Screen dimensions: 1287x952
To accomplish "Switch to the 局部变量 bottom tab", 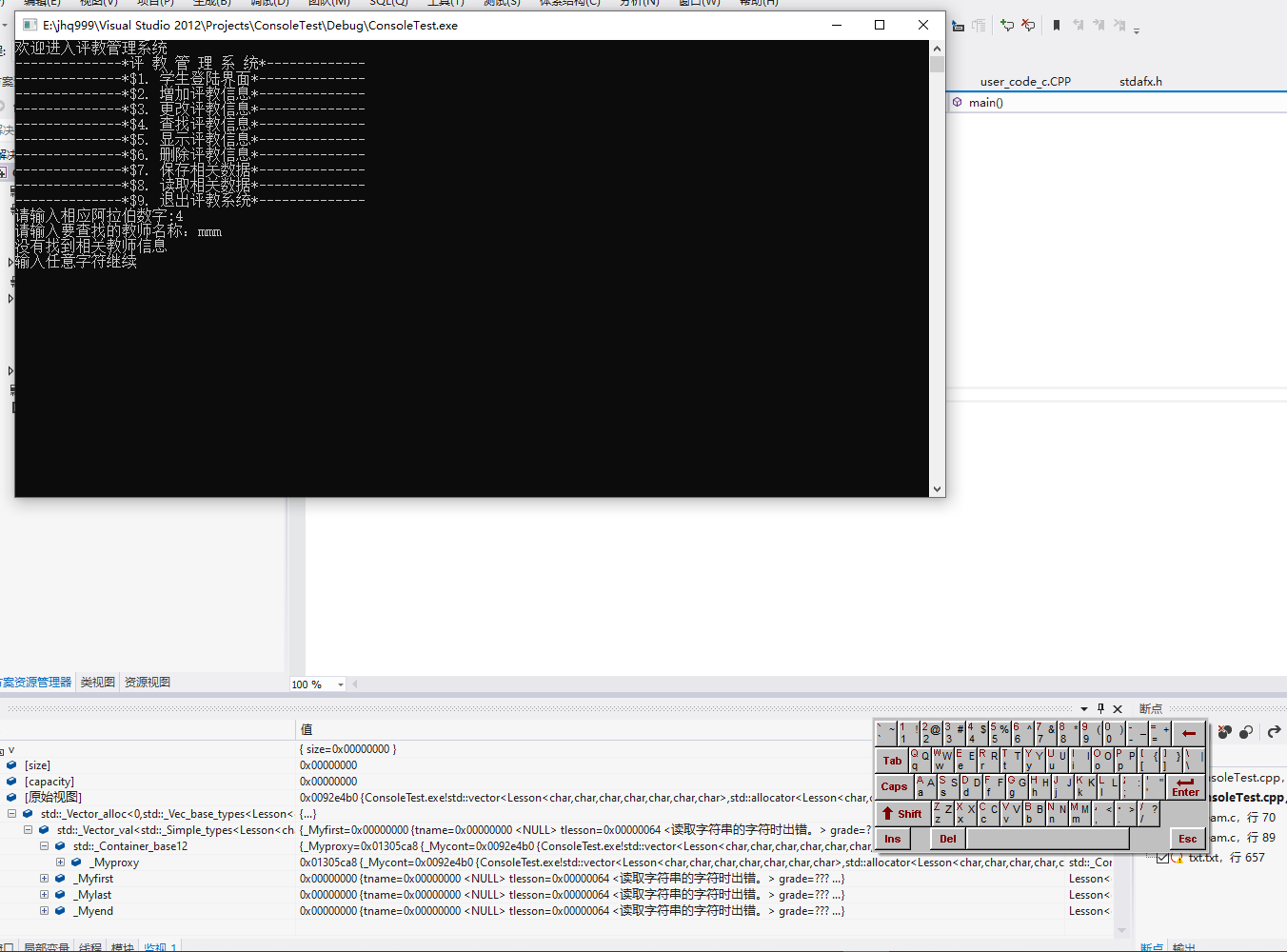I will pyautogui.click(x=47, y=947).
